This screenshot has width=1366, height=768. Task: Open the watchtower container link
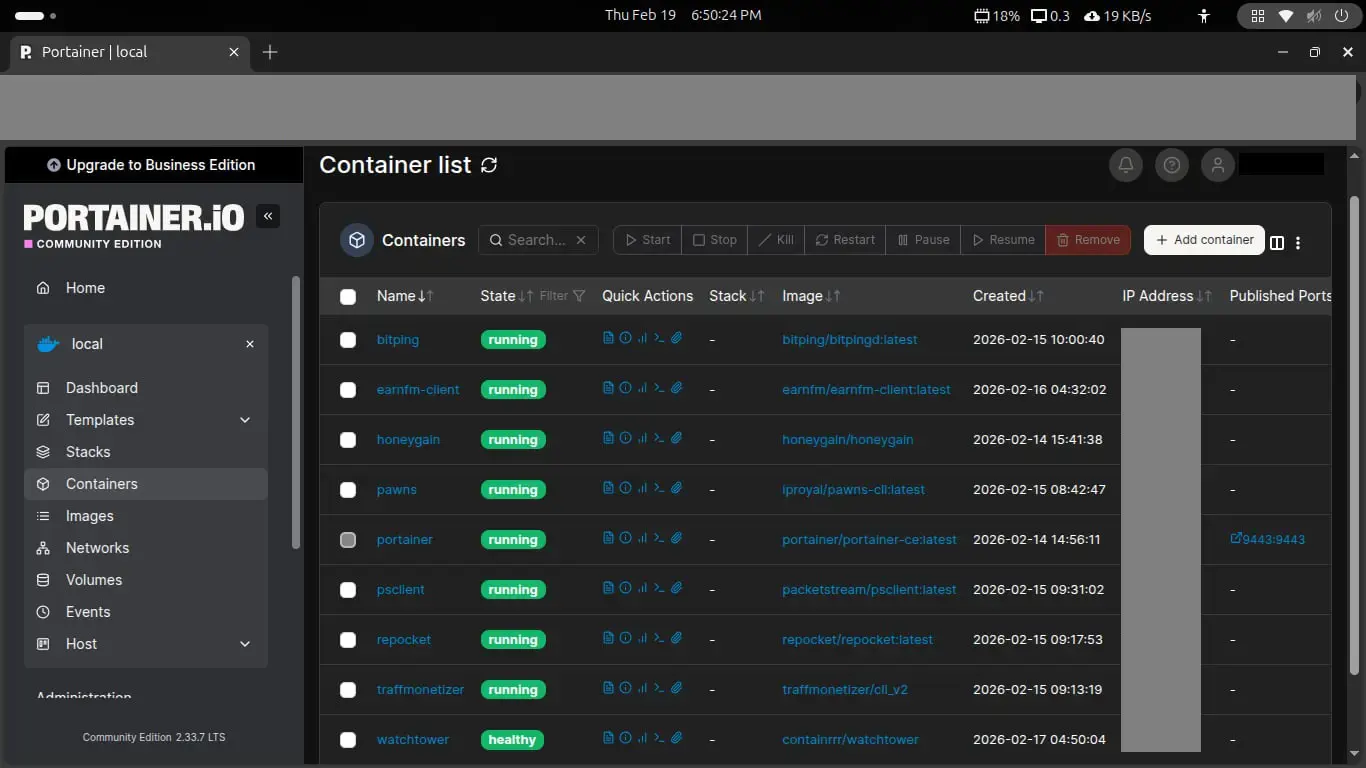[x=413, y=740]
